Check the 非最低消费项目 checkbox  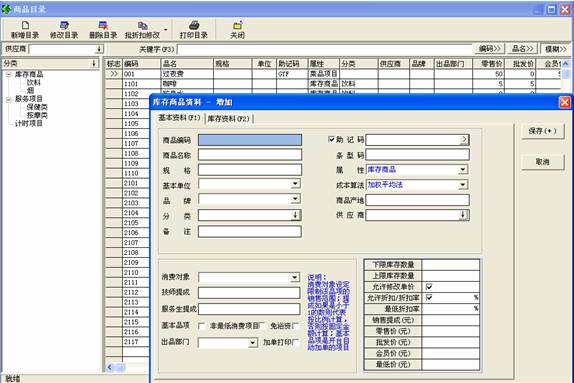[x=262, y=325]
